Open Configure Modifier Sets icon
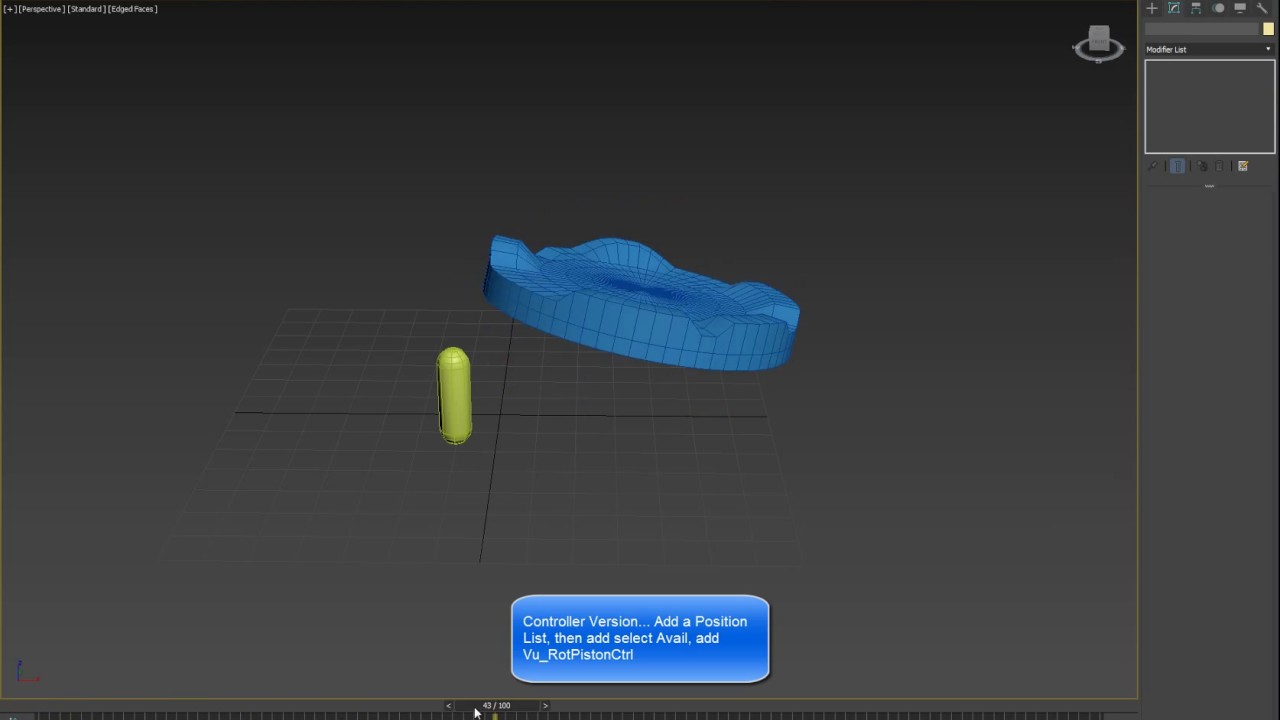 pyautogui.click(x=1243, y=166)
